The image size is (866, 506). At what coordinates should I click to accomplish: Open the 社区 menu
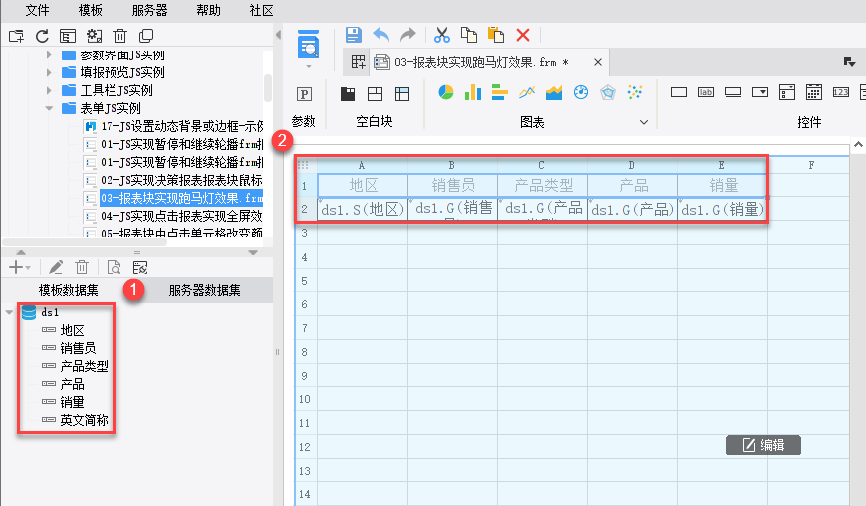[x=261, y=10]
